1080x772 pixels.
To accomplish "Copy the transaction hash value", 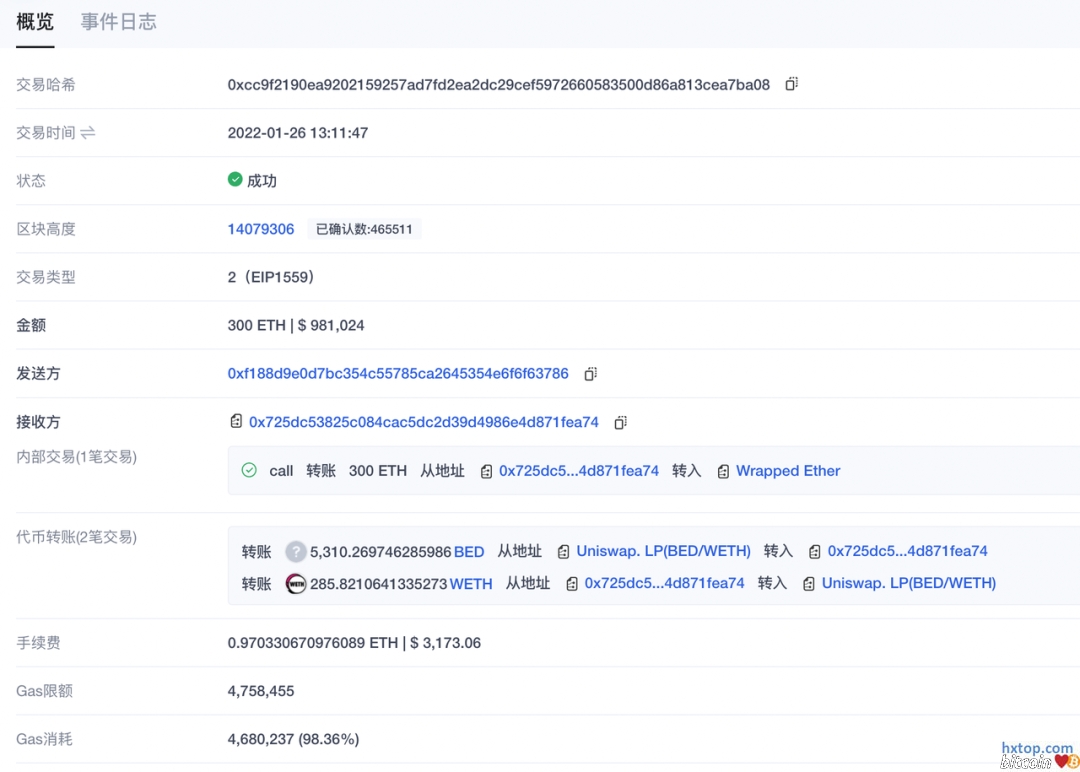I will pos(791,85).
